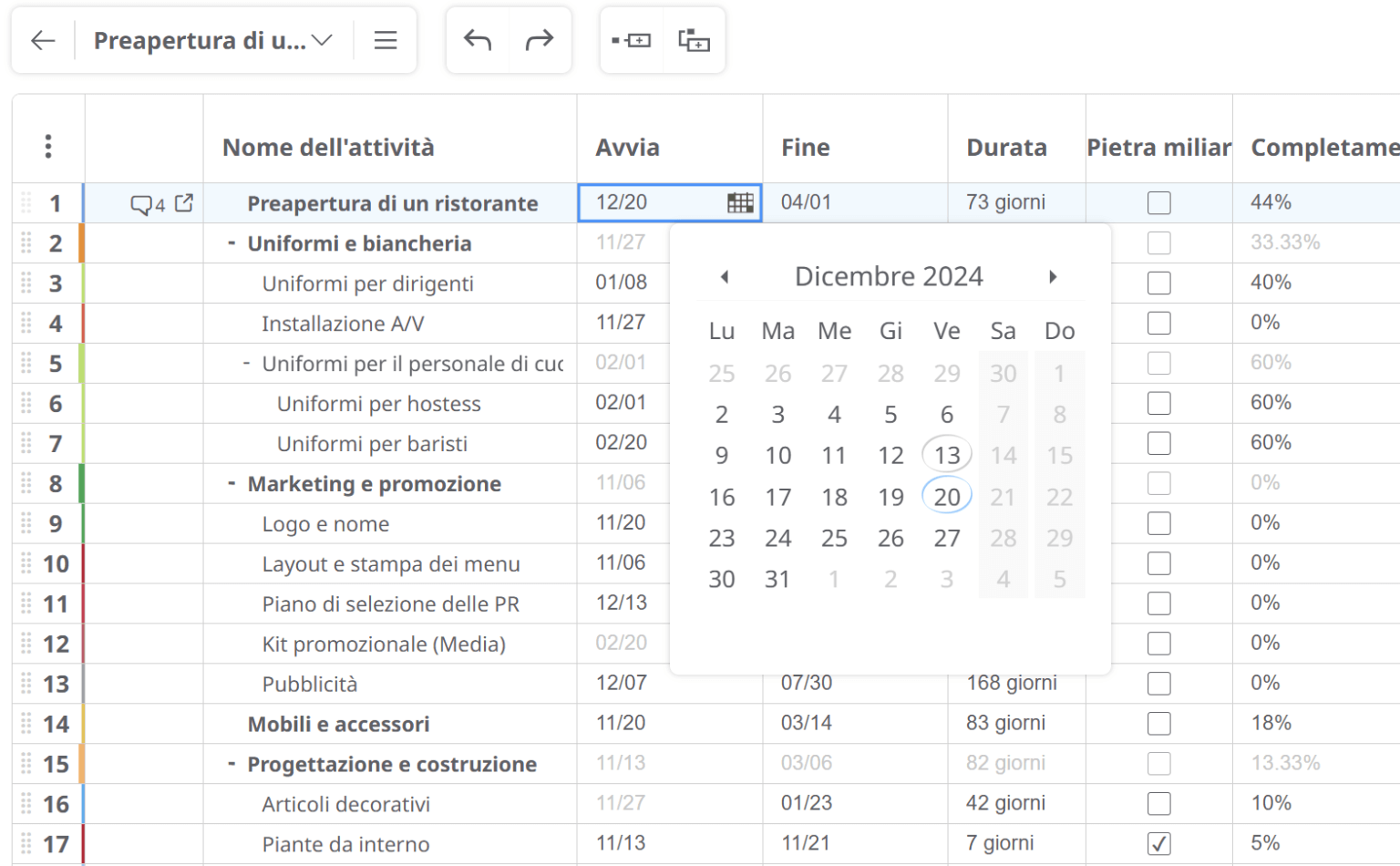This screenshot has width=1400, height=866.
Task: Choose November 25 in the calendar grid
Action: coord(722,373)
